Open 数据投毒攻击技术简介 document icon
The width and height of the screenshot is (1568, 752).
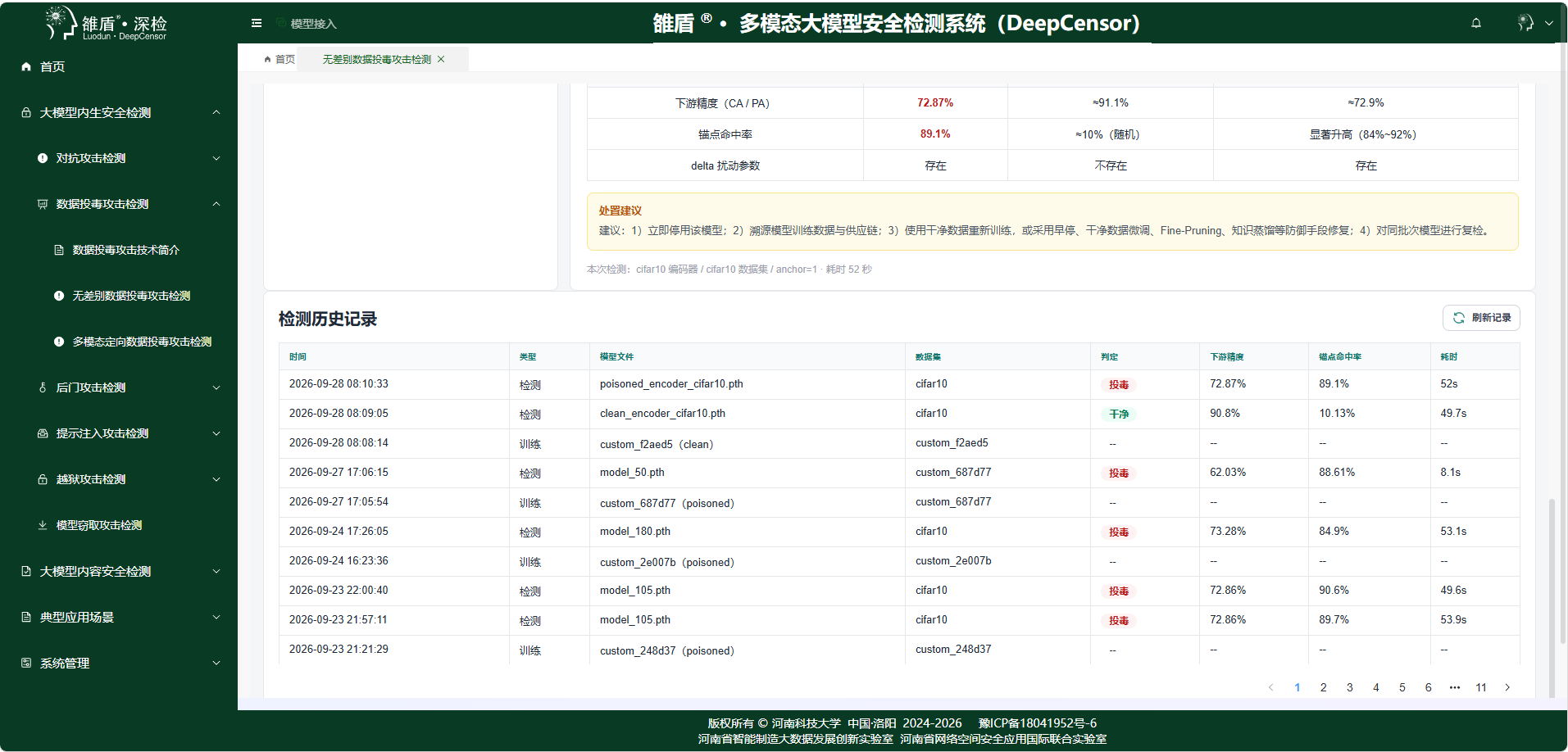coord(59,250)
